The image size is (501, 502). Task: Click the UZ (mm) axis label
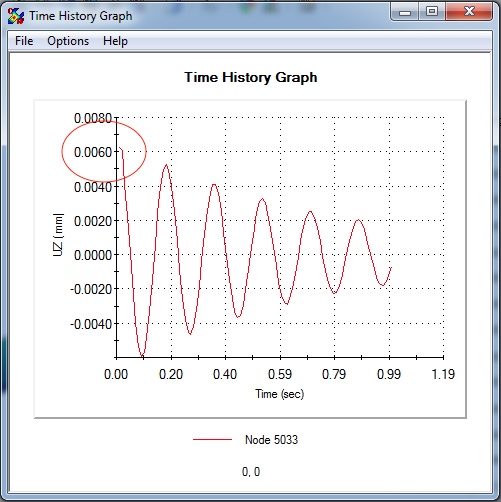click(x=58, y=235)
